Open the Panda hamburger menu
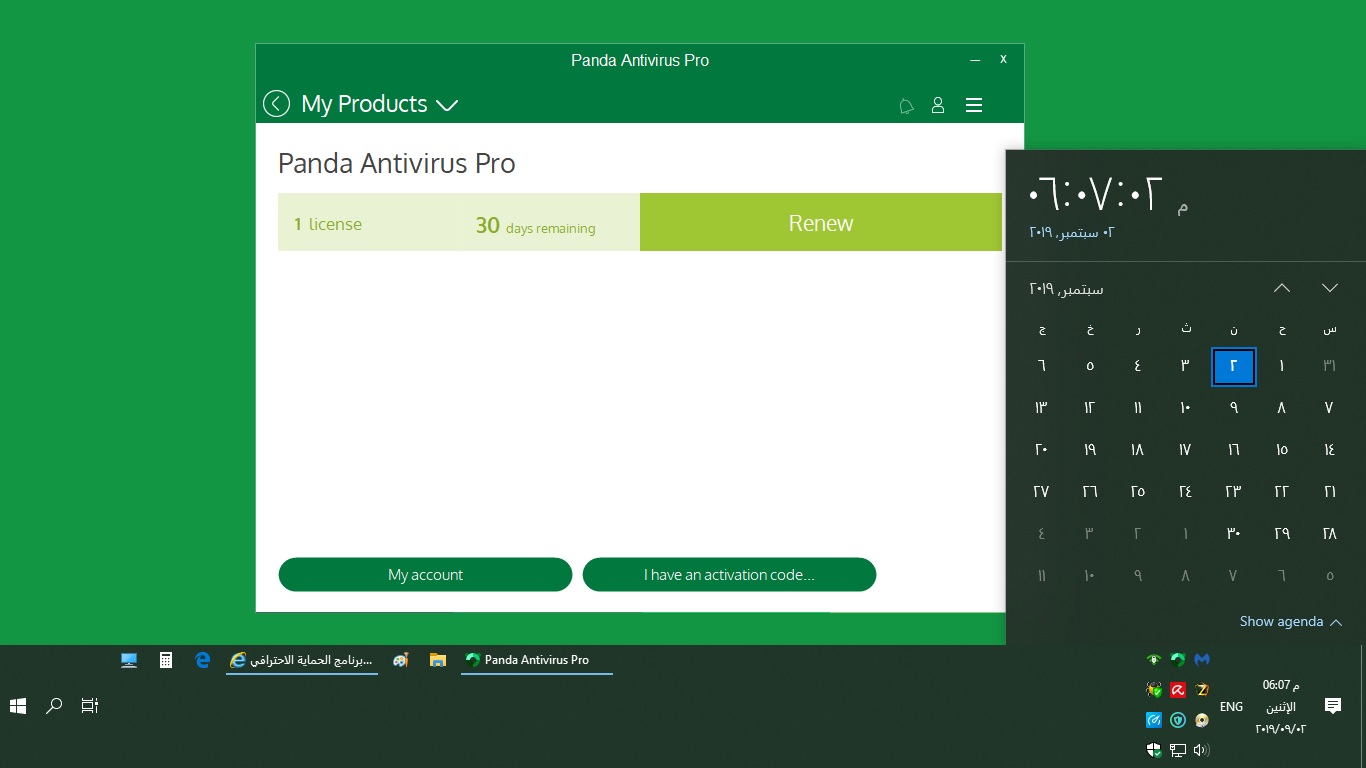The width and height of the screenshot is (1366, 768). [974, 105]
